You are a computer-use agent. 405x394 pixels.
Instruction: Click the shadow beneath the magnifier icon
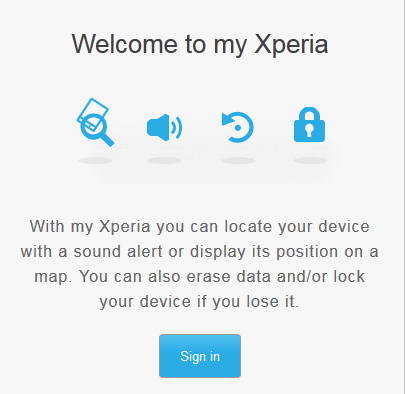(95, 161)
